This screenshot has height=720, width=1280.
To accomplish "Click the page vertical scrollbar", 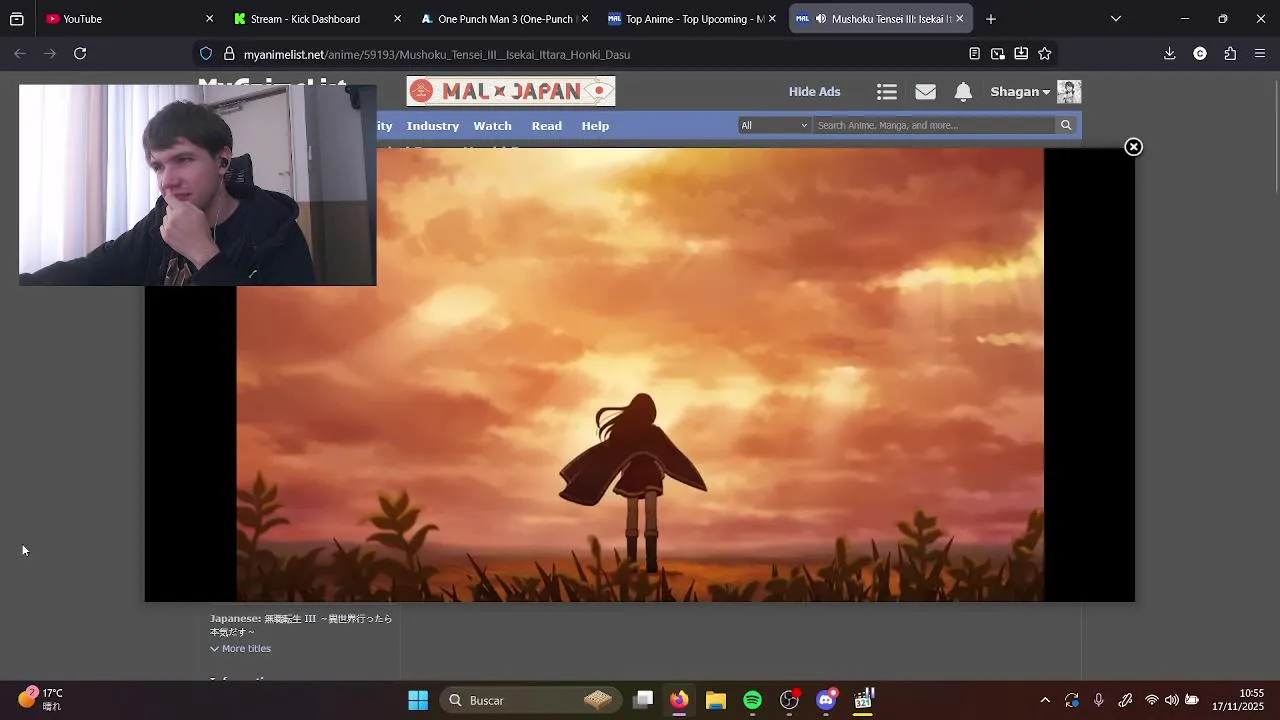I will point(1275,135).
